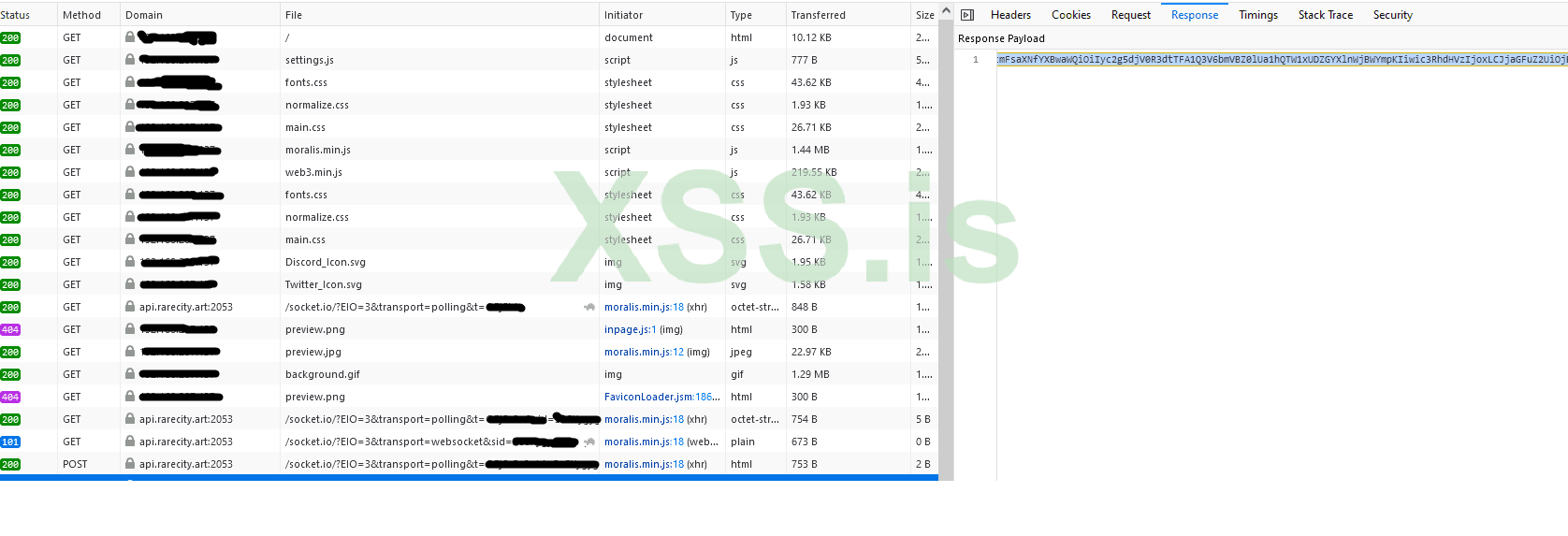Click the jpeg type cell
1568x536 pixels.
tap(741, 352)
